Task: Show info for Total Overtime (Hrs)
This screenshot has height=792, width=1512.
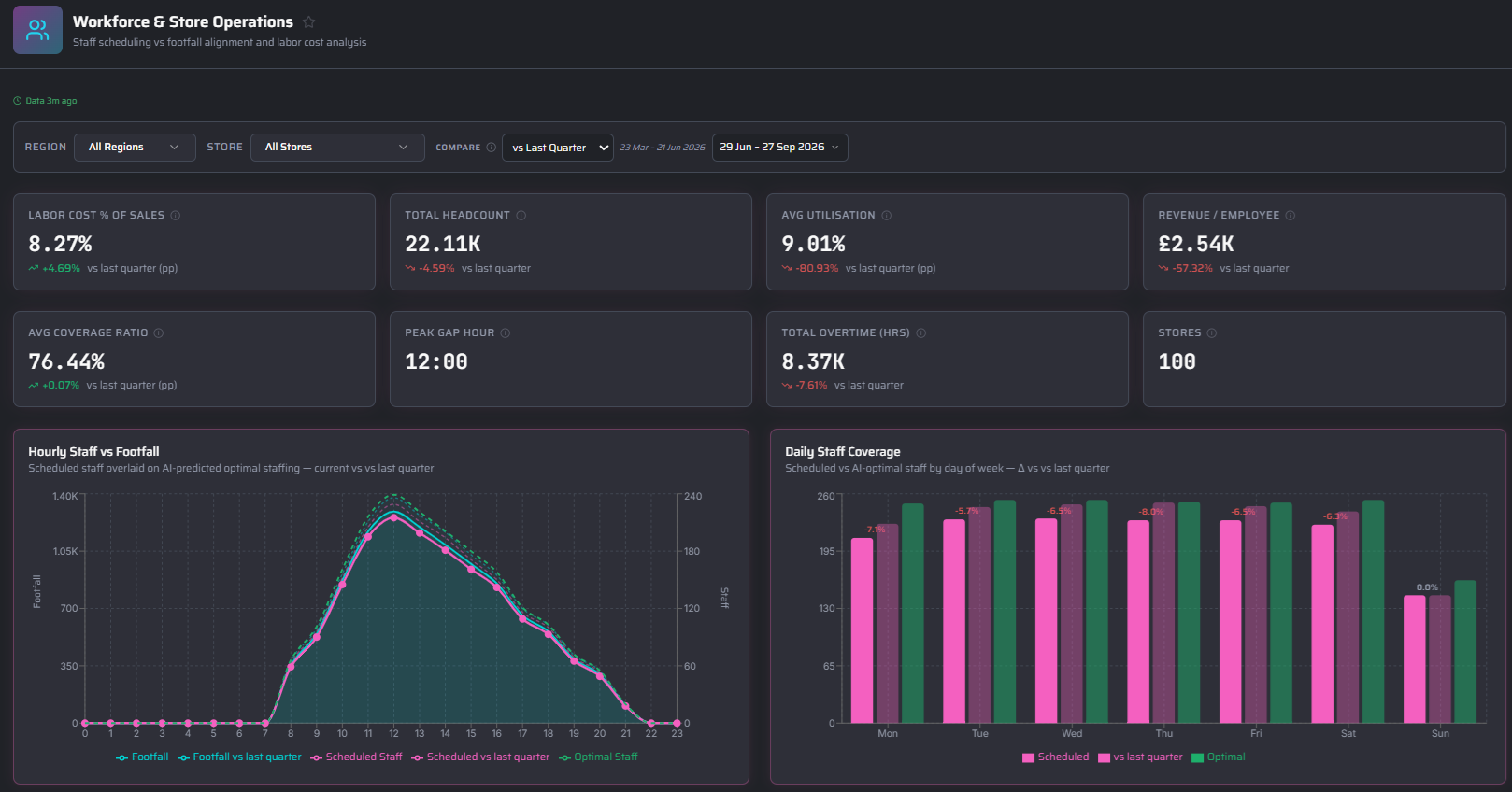Action: coord(921,333)
